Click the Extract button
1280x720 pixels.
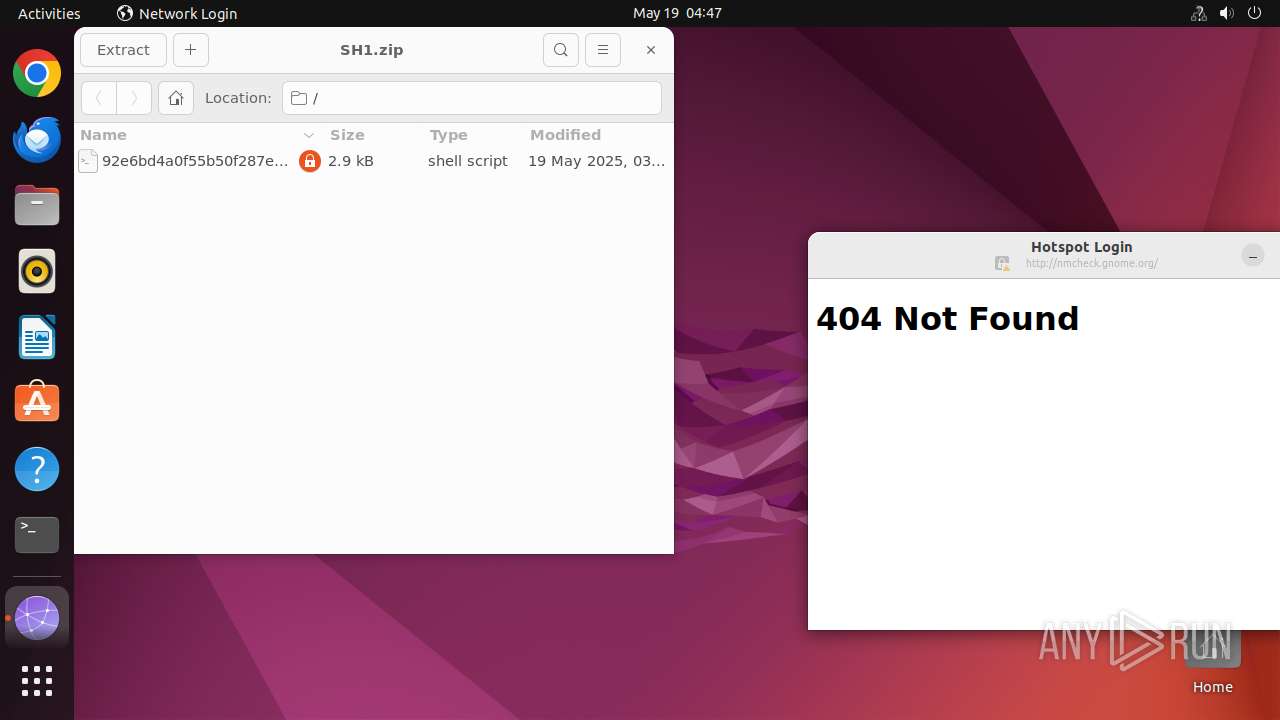click(123, 50)
